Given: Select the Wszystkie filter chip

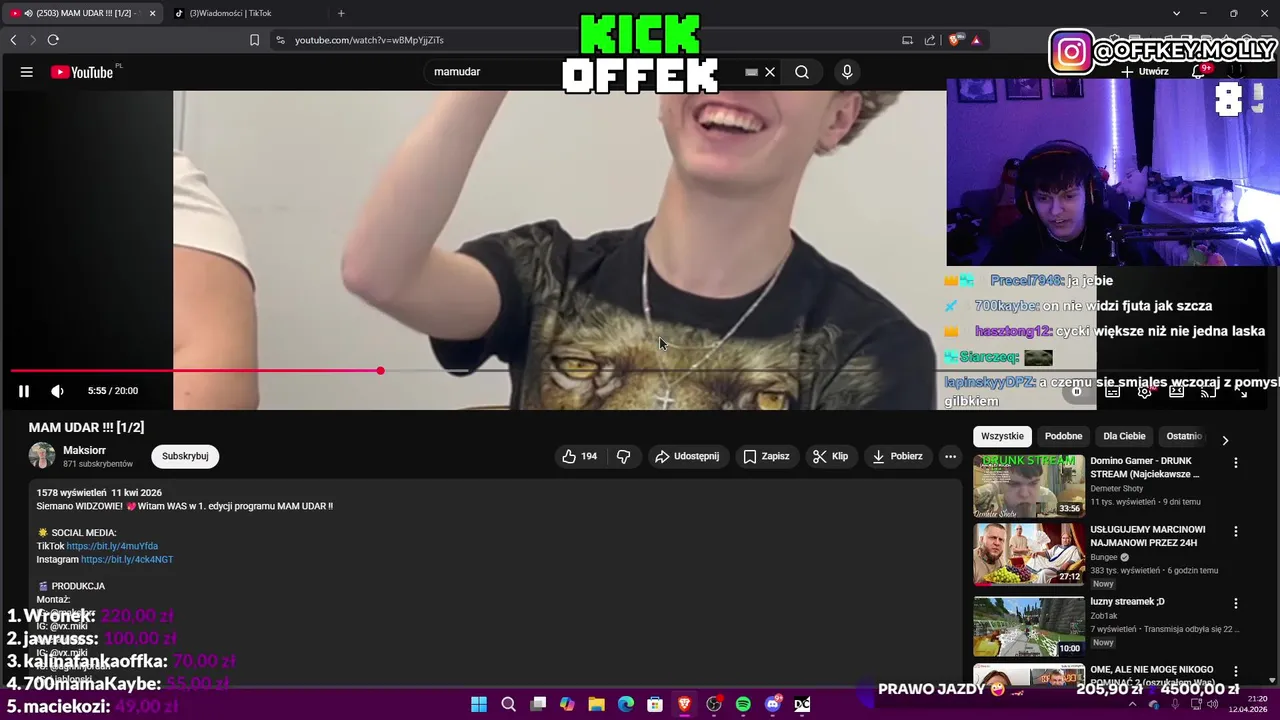Looking at the screenshot, I should (x=1002, y=436).
